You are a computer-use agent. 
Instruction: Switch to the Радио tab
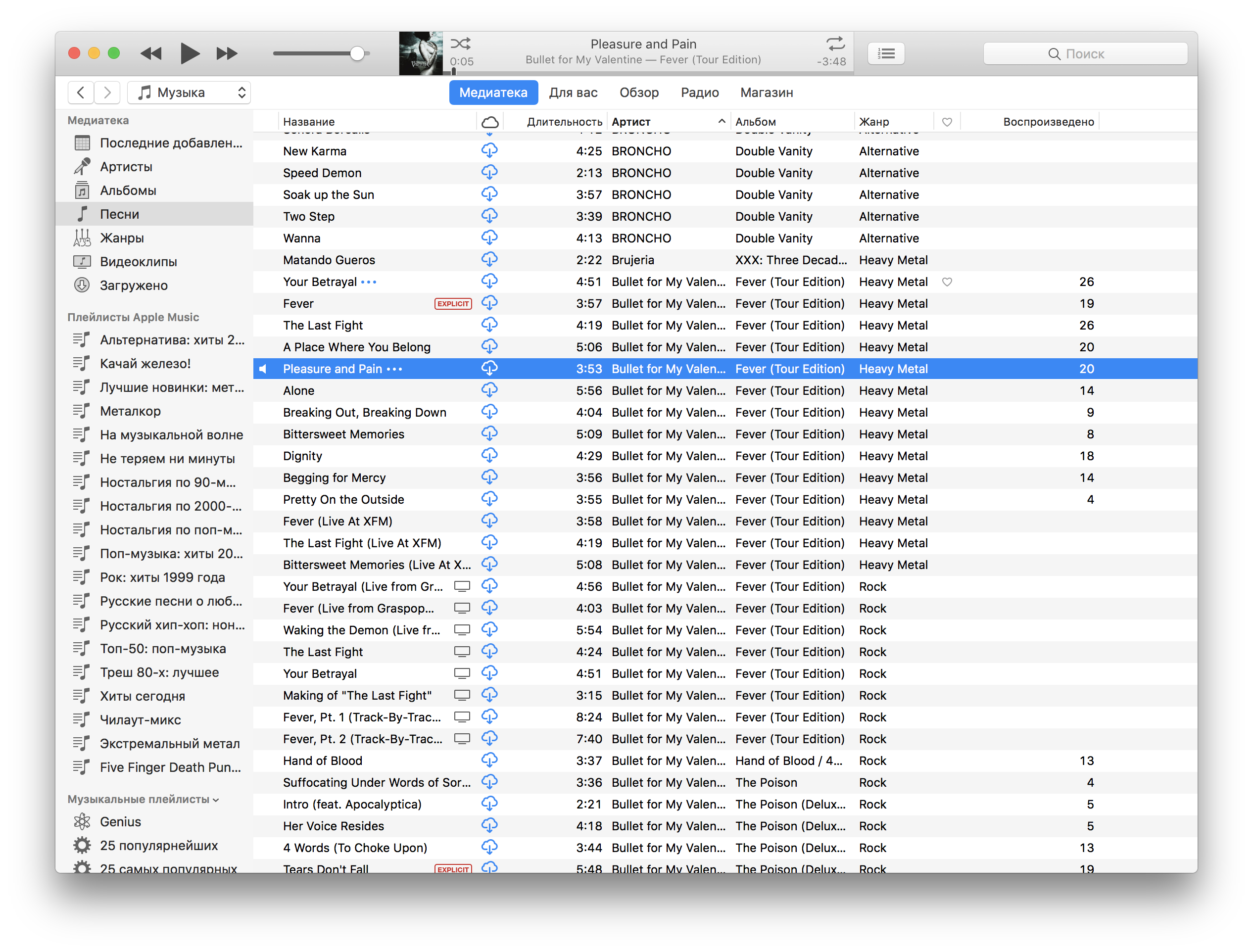(x=699, y=93)
